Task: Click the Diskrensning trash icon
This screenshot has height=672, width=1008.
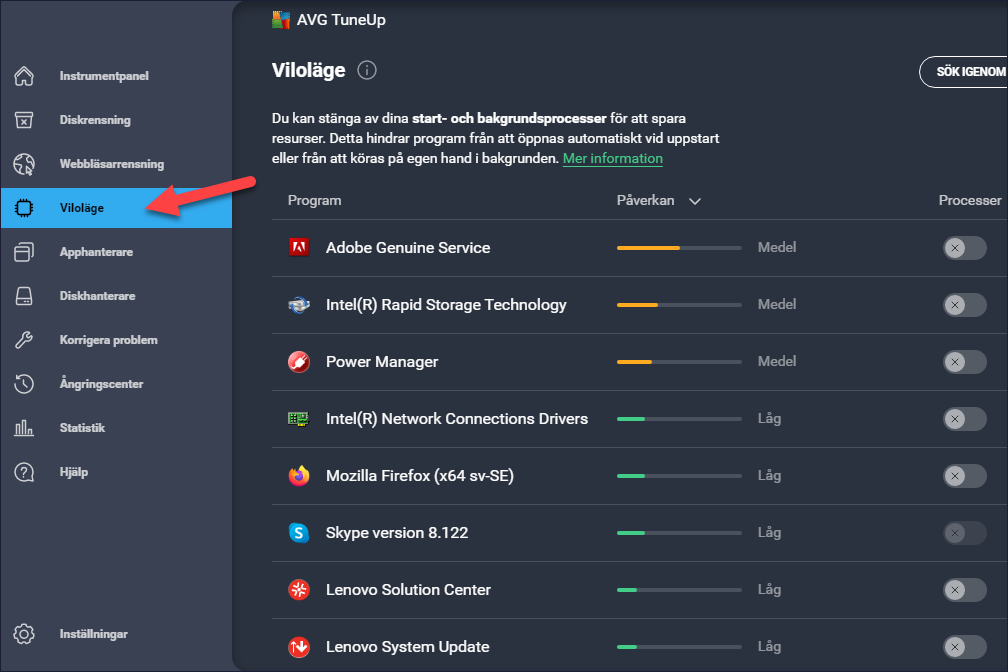Action: [24, 120]
